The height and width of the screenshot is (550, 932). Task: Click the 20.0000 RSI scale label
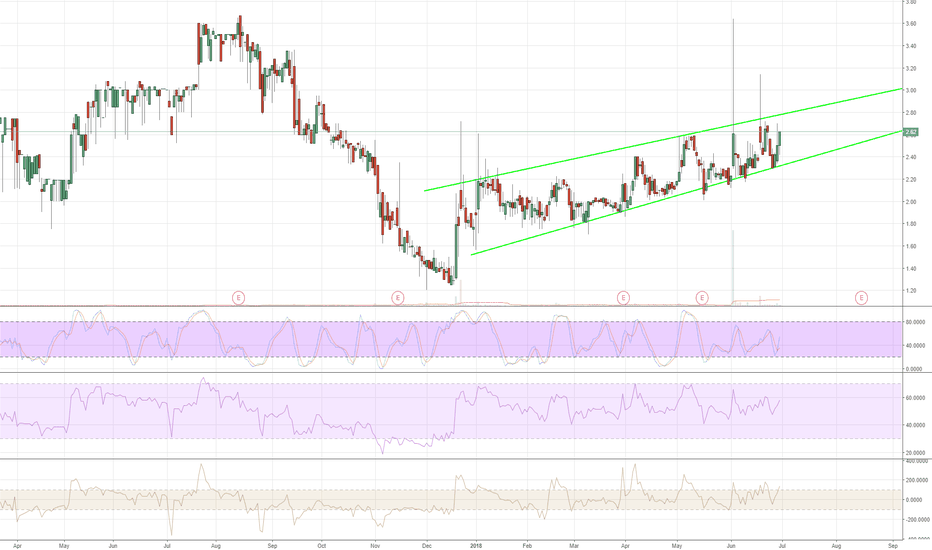916,453
